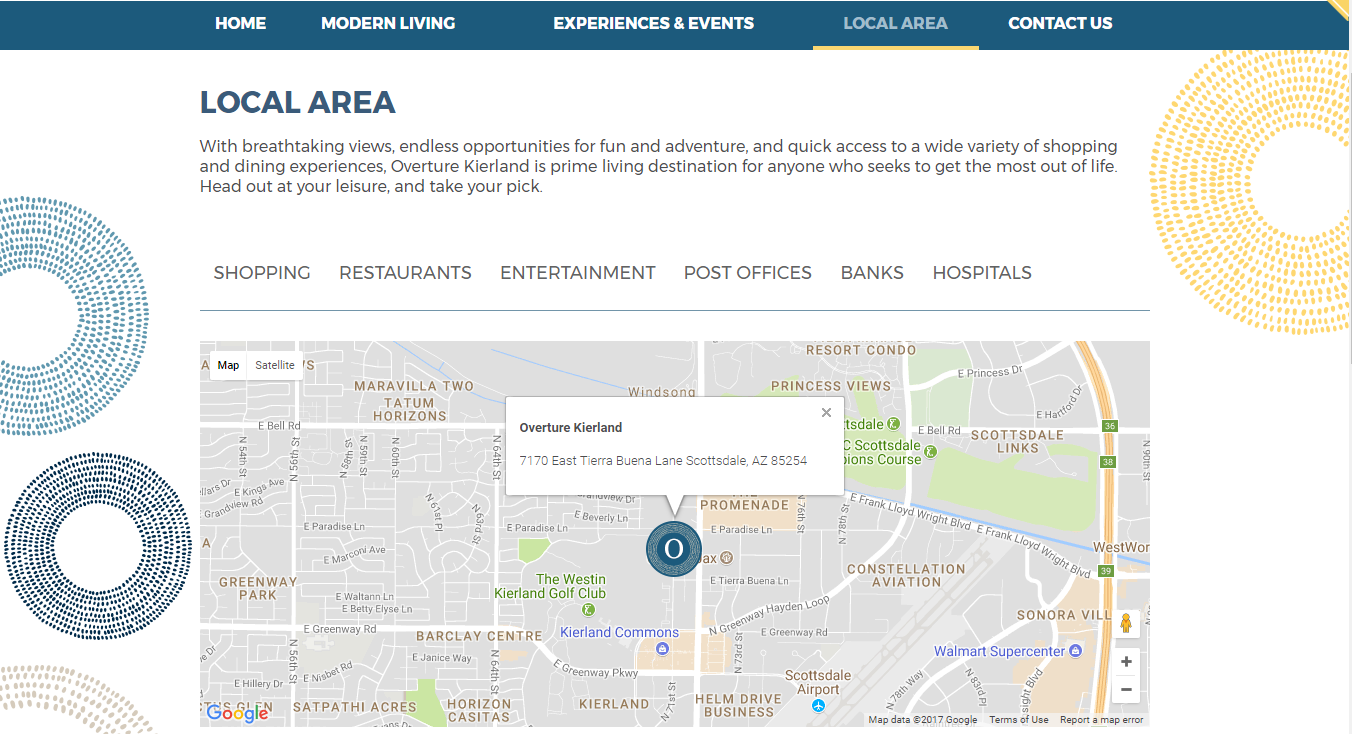Show Banks locations
This screenshot has width=1352, height=734.
click(x=872, y=273)
